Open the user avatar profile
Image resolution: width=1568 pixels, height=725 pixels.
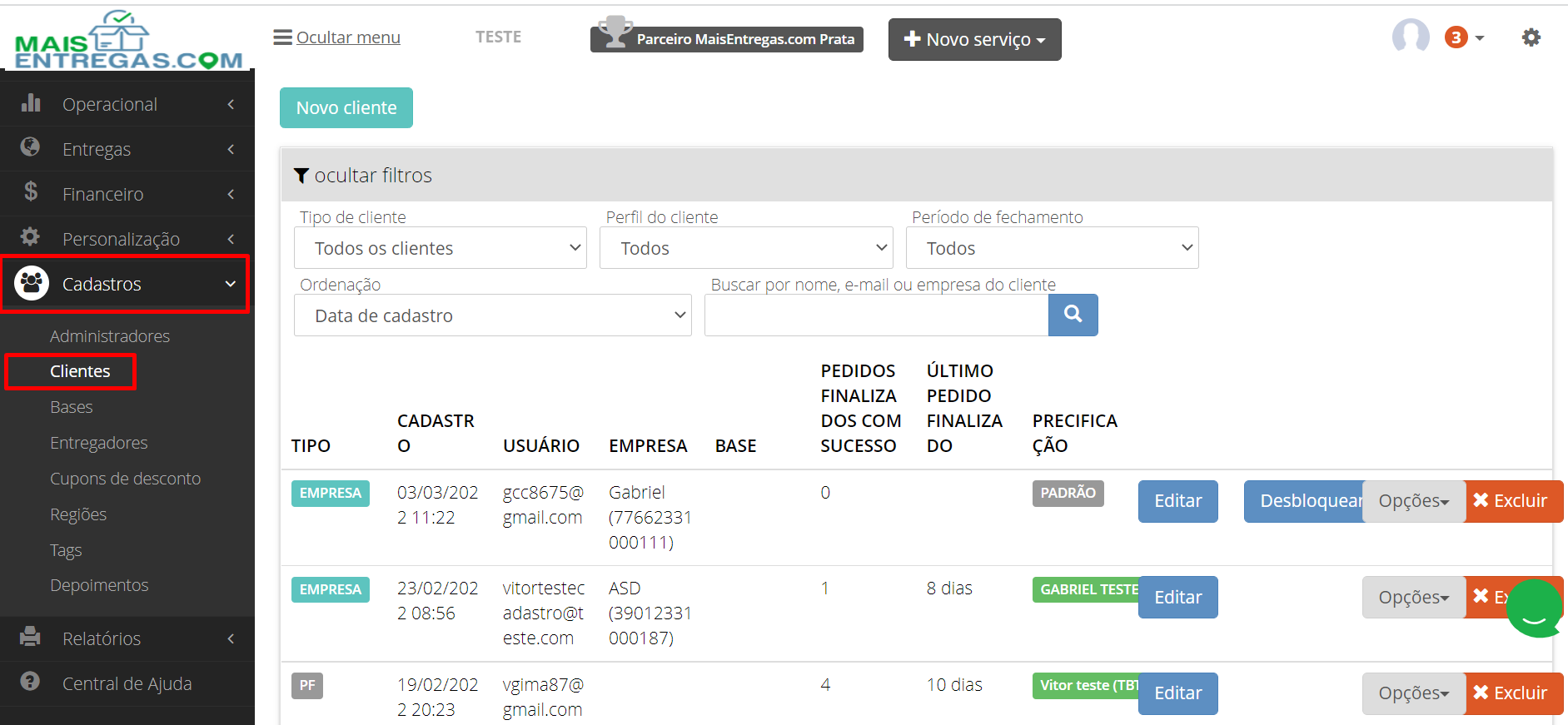(1411, 37)
